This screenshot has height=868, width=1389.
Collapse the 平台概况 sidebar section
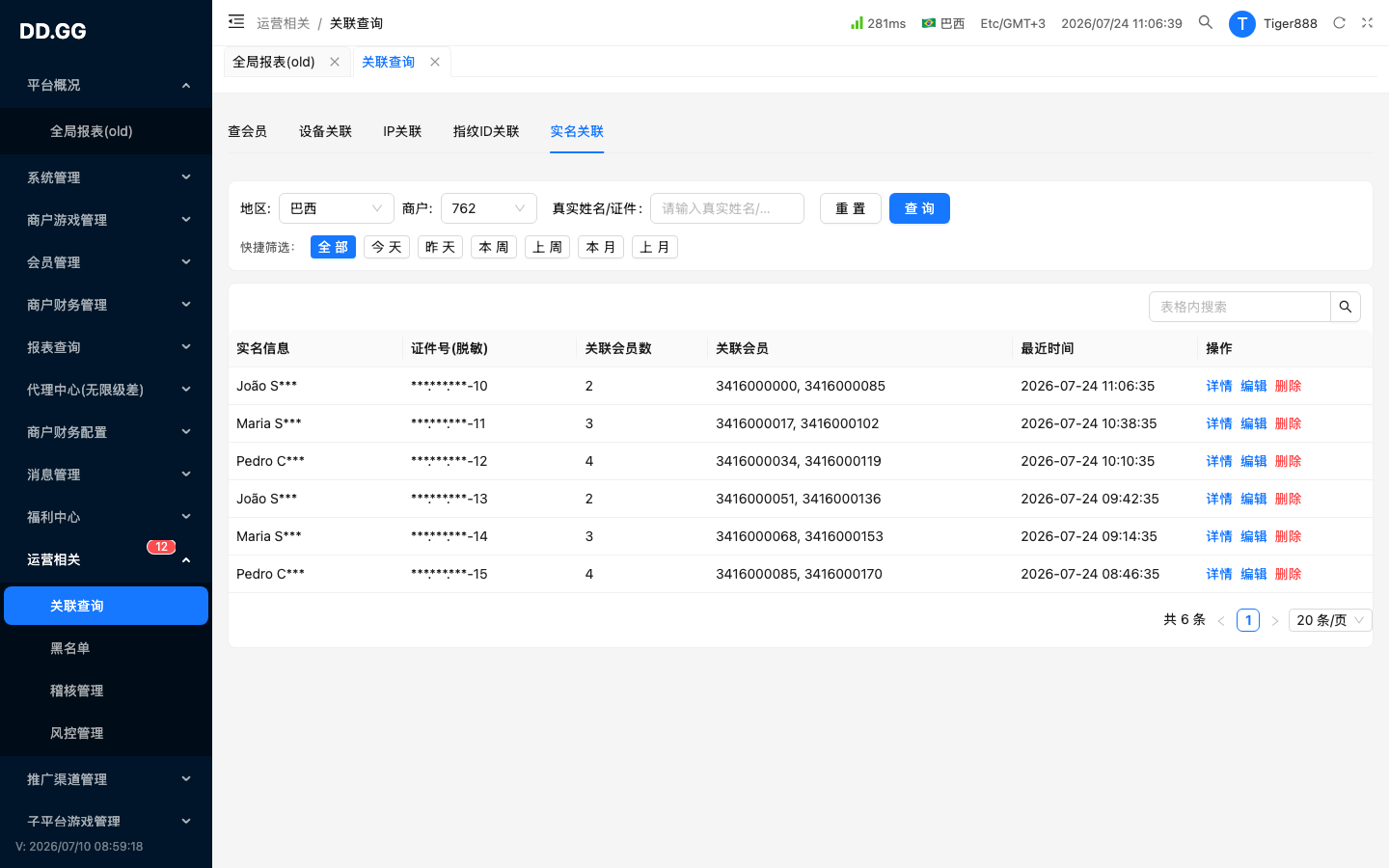tap(106, 85)
